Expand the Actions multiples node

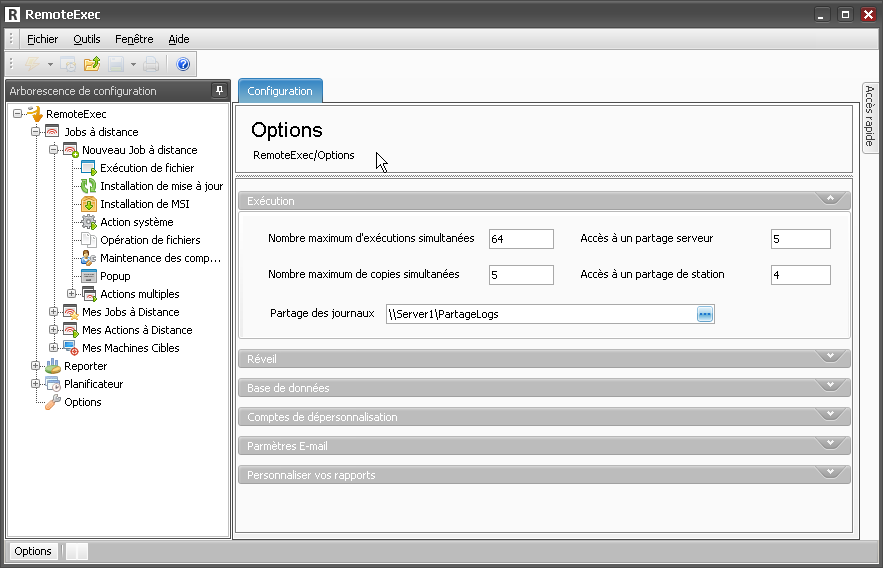point(72,294)
